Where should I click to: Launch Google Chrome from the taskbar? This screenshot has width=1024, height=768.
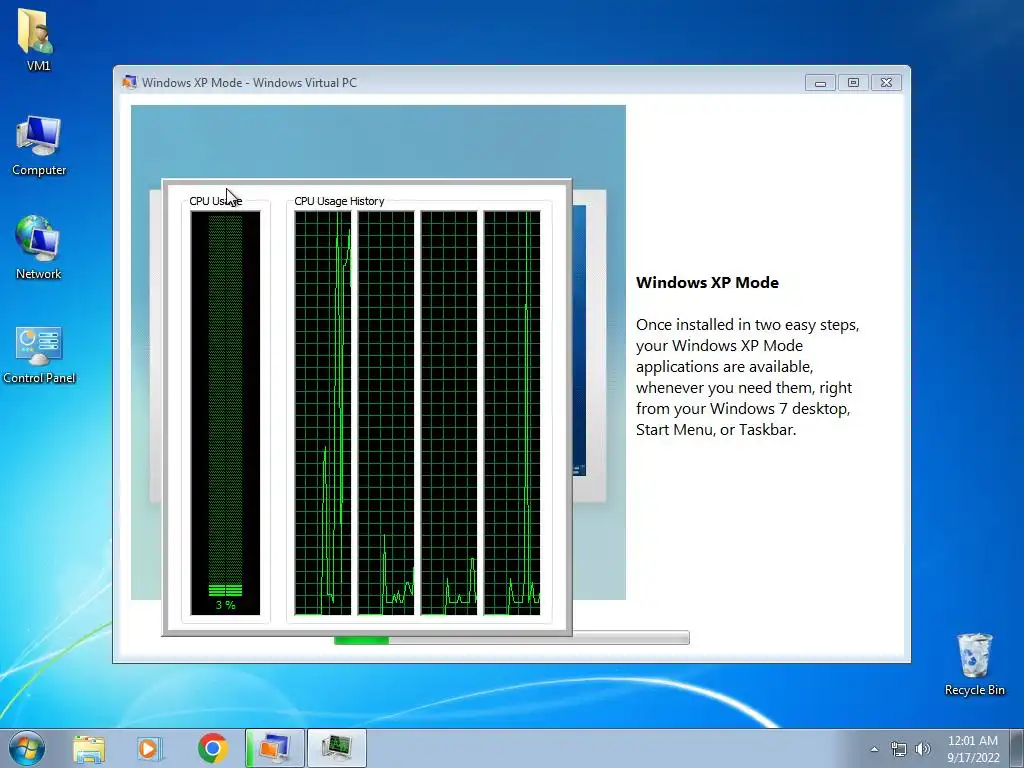pos(212,748)
